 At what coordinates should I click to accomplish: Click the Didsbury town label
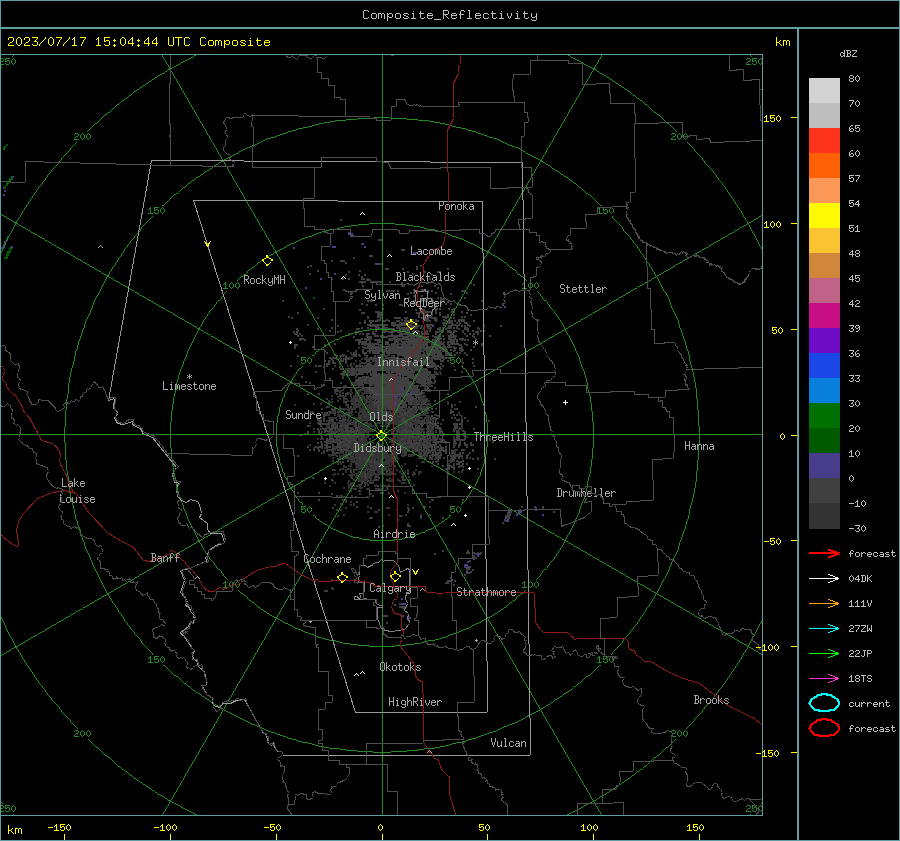[x=377, y=448]
